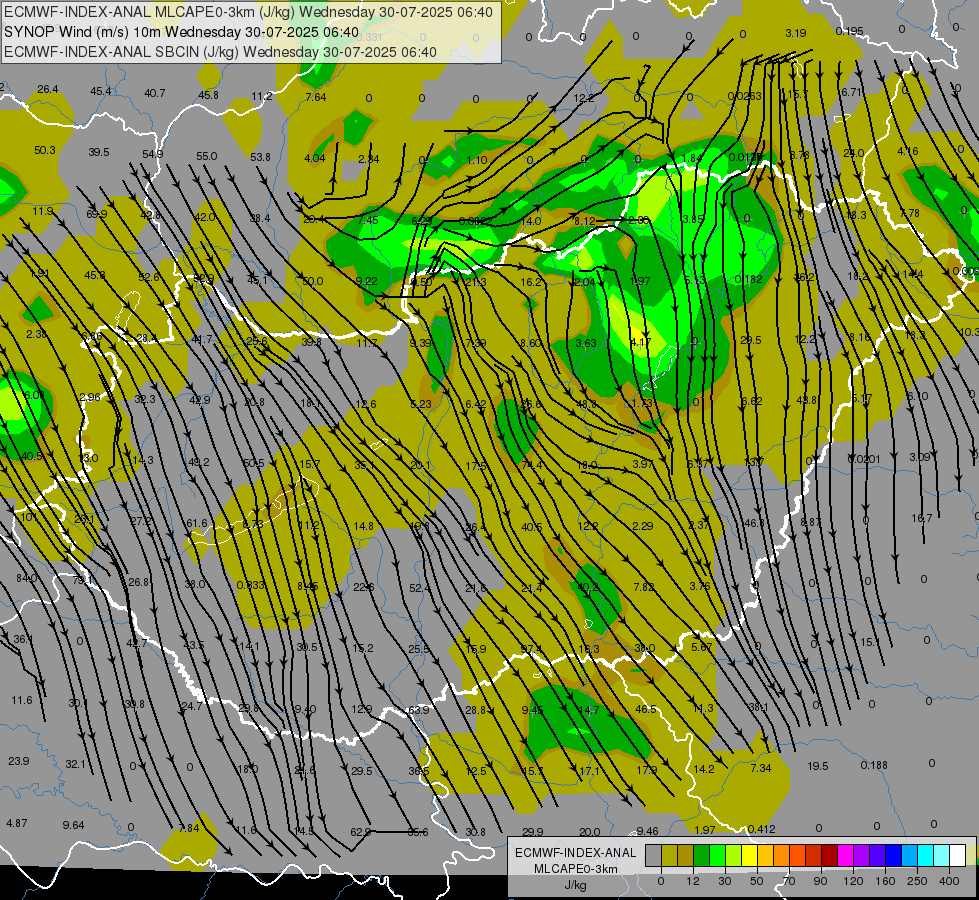Click the map value 23.9

click(19, 761)
